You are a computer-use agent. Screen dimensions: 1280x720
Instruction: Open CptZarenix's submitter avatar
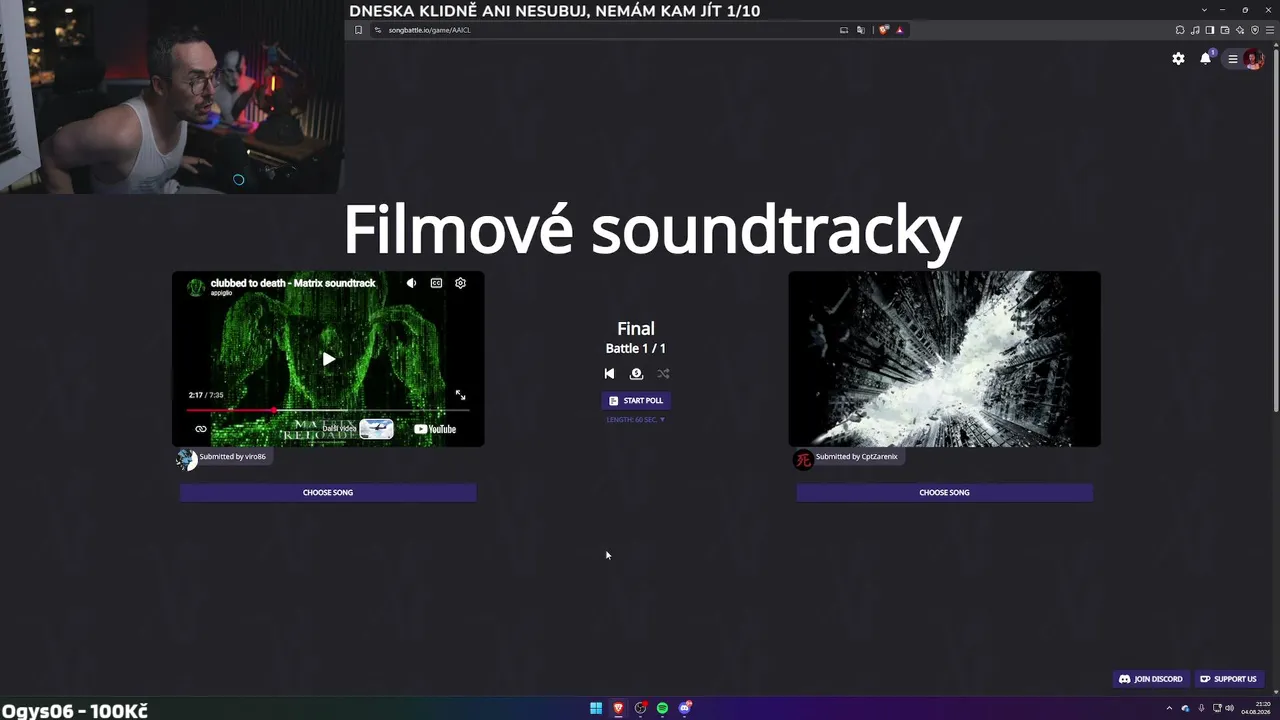coord(803,459)
